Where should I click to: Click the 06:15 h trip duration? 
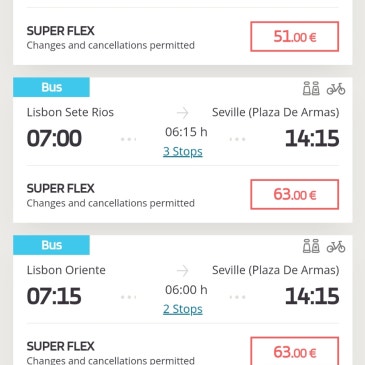click(186, 132)
